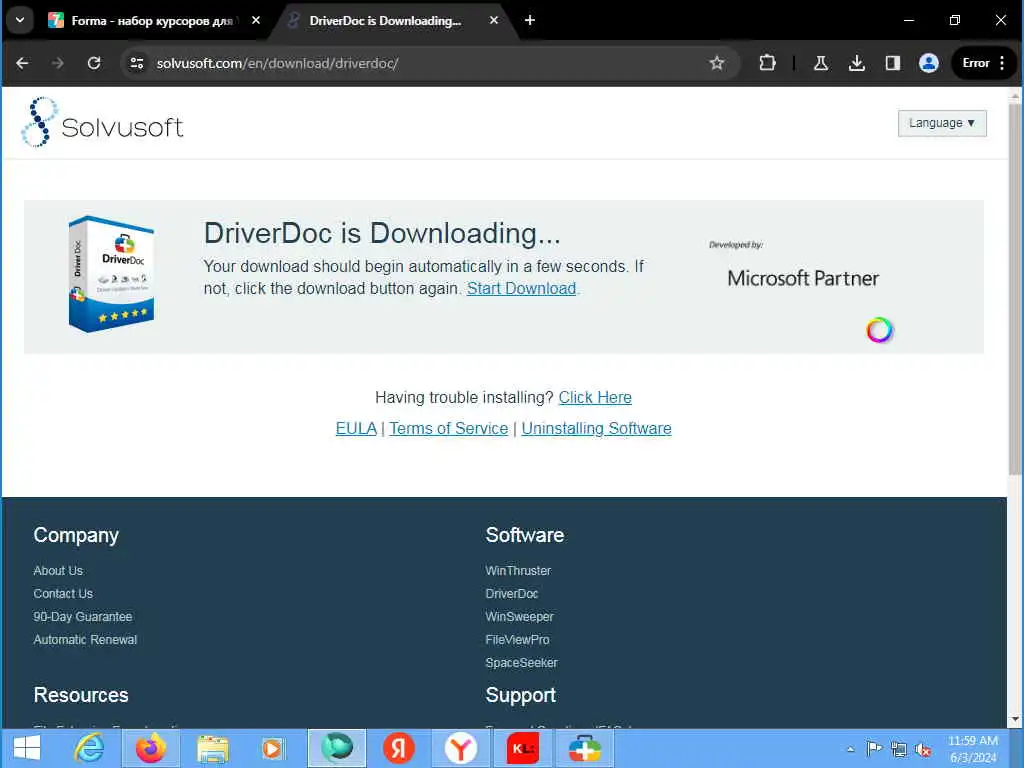1024x768 pixels.
Task: Open WinThruster footer link
Action: point(518,571)
